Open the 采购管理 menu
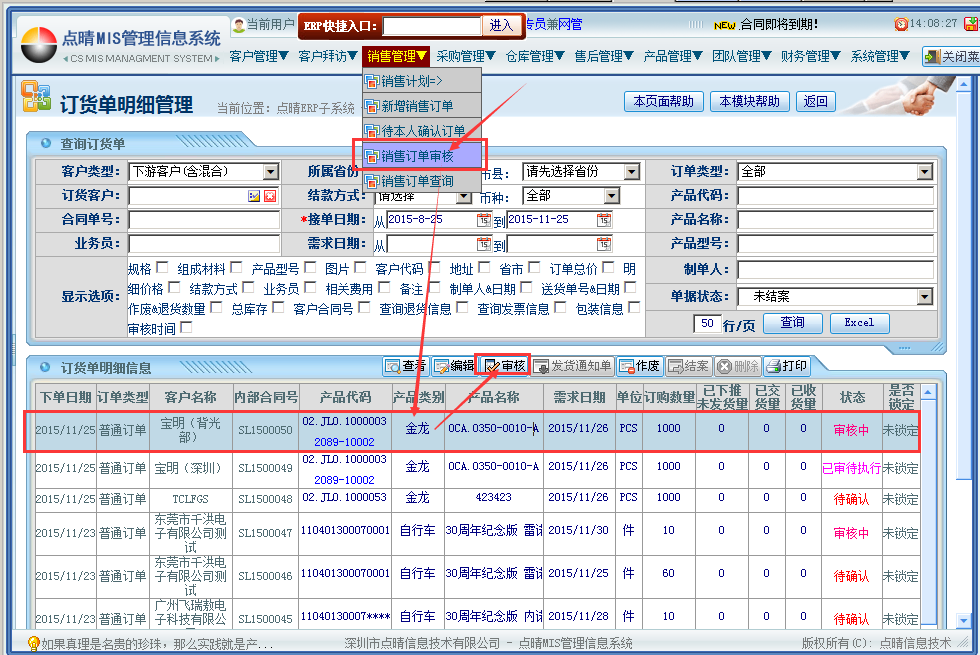980x655 pixels. pyautogui.click(x=465, y=57)
